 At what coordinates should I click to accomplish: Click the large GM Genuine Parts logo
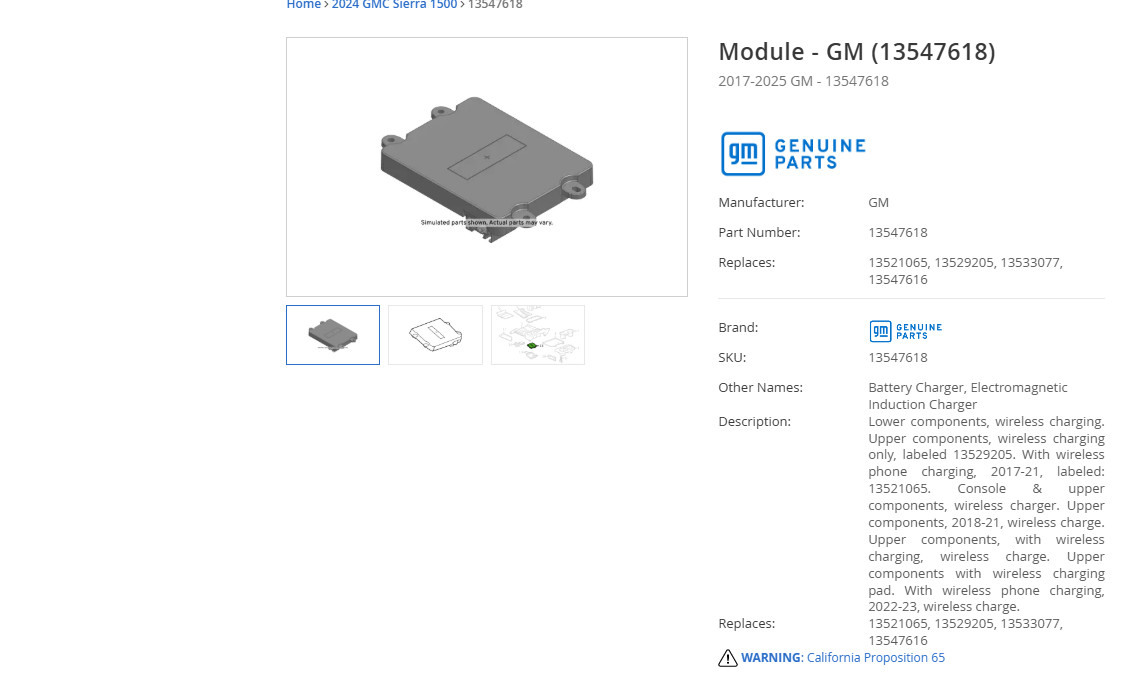(x=793, y=153)
